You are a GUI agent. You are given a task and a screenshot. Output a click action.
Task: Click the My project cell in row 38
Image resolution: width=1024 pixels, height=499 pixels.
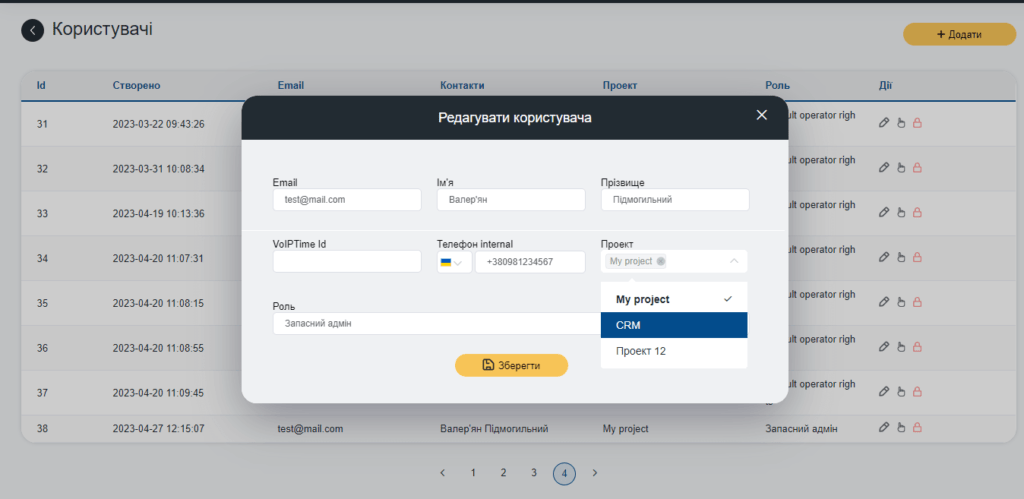[626, 429]
